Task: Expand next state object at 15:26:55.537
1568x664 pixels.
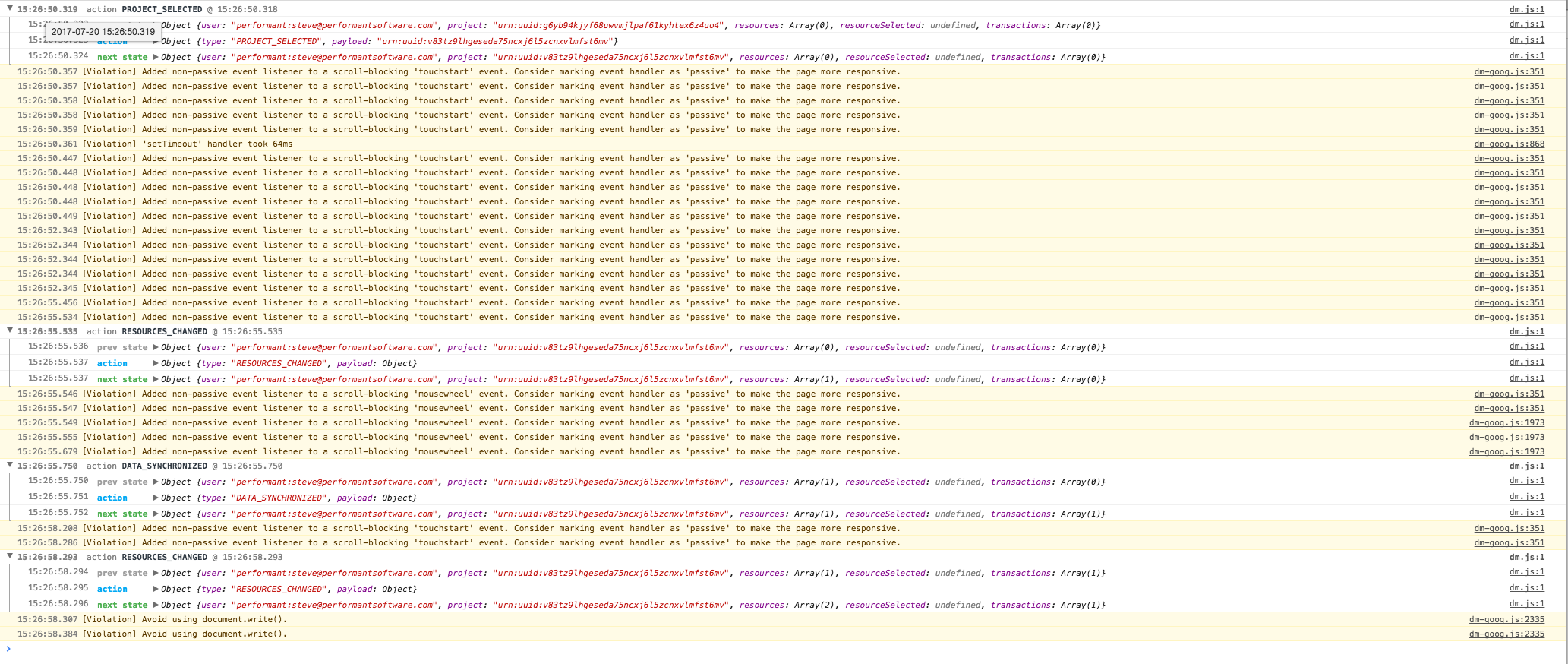Action: (x=156, y=379)
